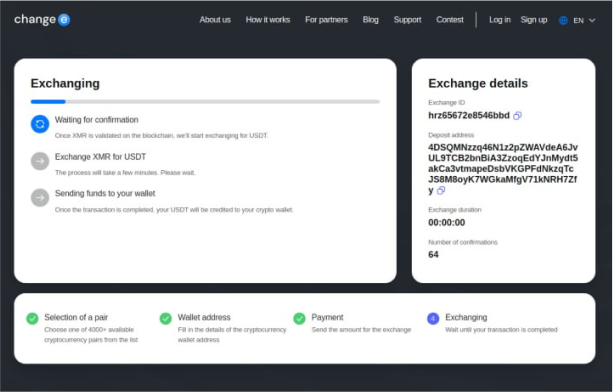Open the Support page

click(407, 20)
